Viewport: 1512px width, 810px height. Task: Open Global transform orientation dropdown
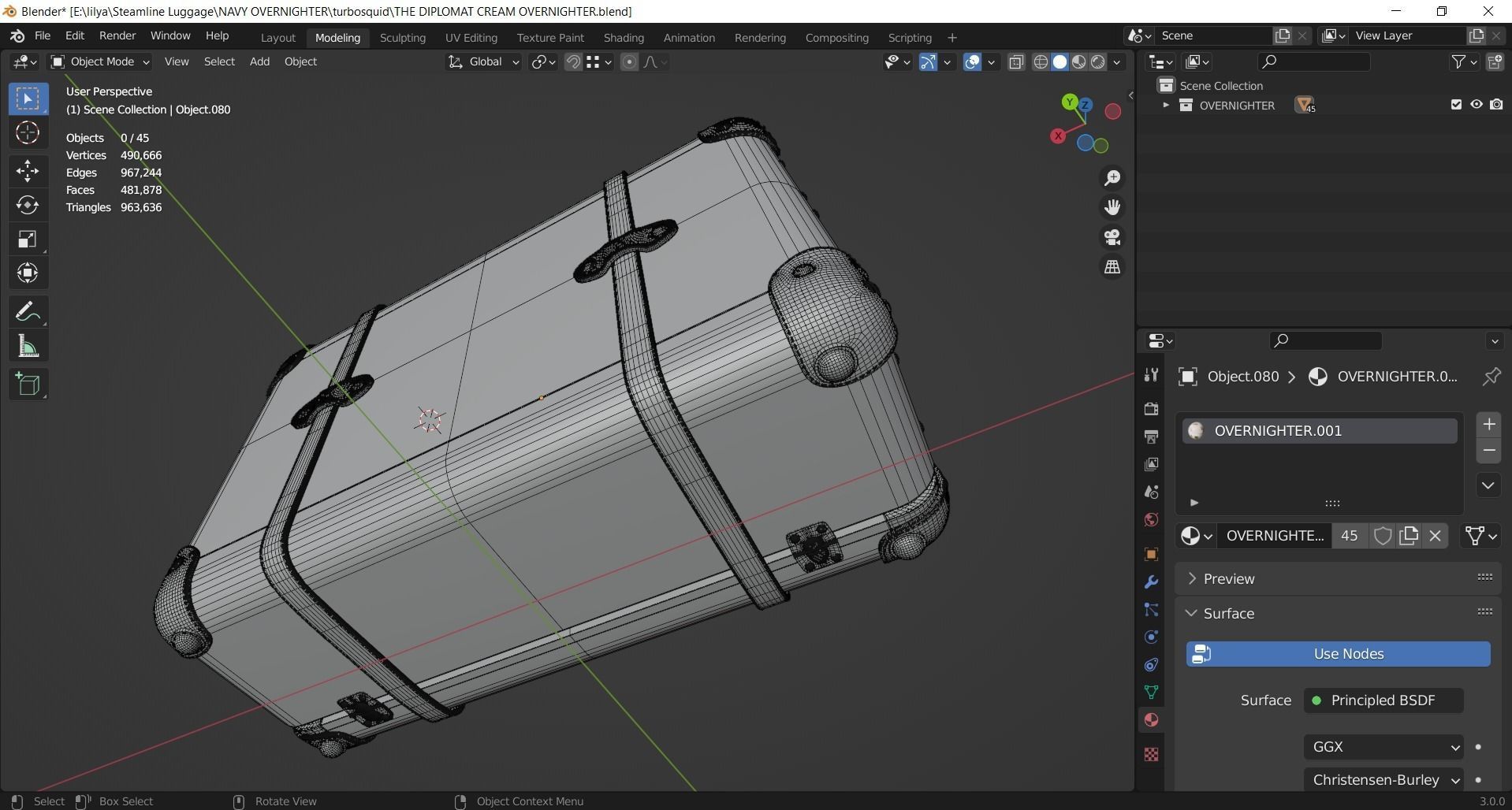(x=483, y=61)
